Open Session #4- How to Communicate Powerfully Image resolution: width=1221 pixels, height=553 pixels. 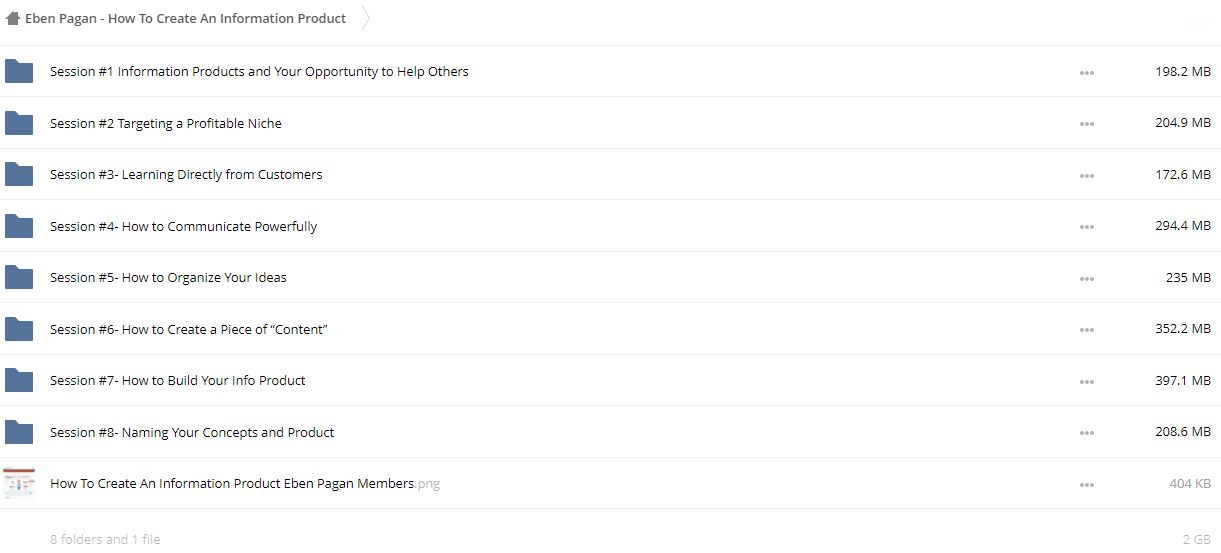pos(183,227)
